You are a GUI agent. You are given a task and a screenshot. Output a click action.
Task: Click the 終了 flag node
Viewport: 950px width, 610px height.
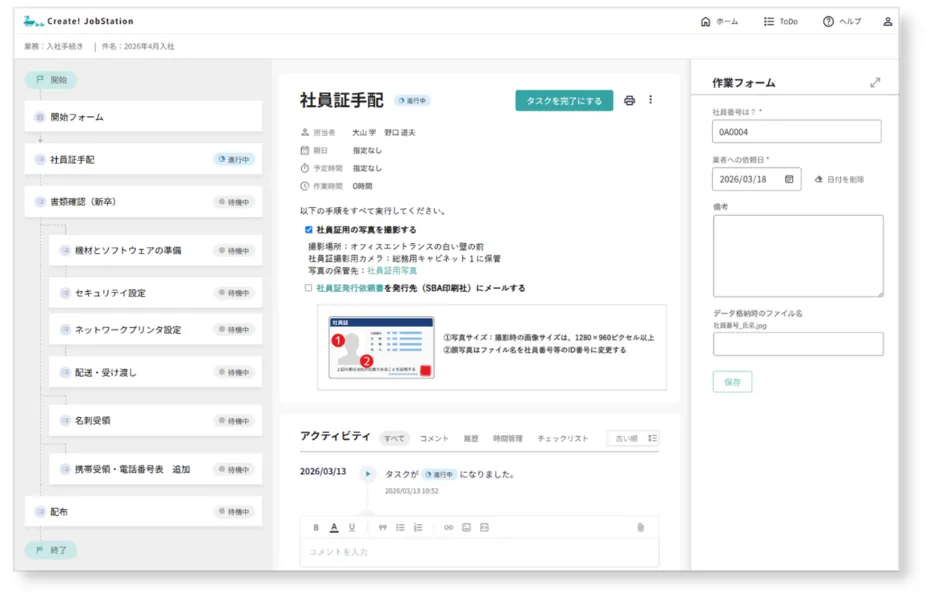click(x=51, y=550)
